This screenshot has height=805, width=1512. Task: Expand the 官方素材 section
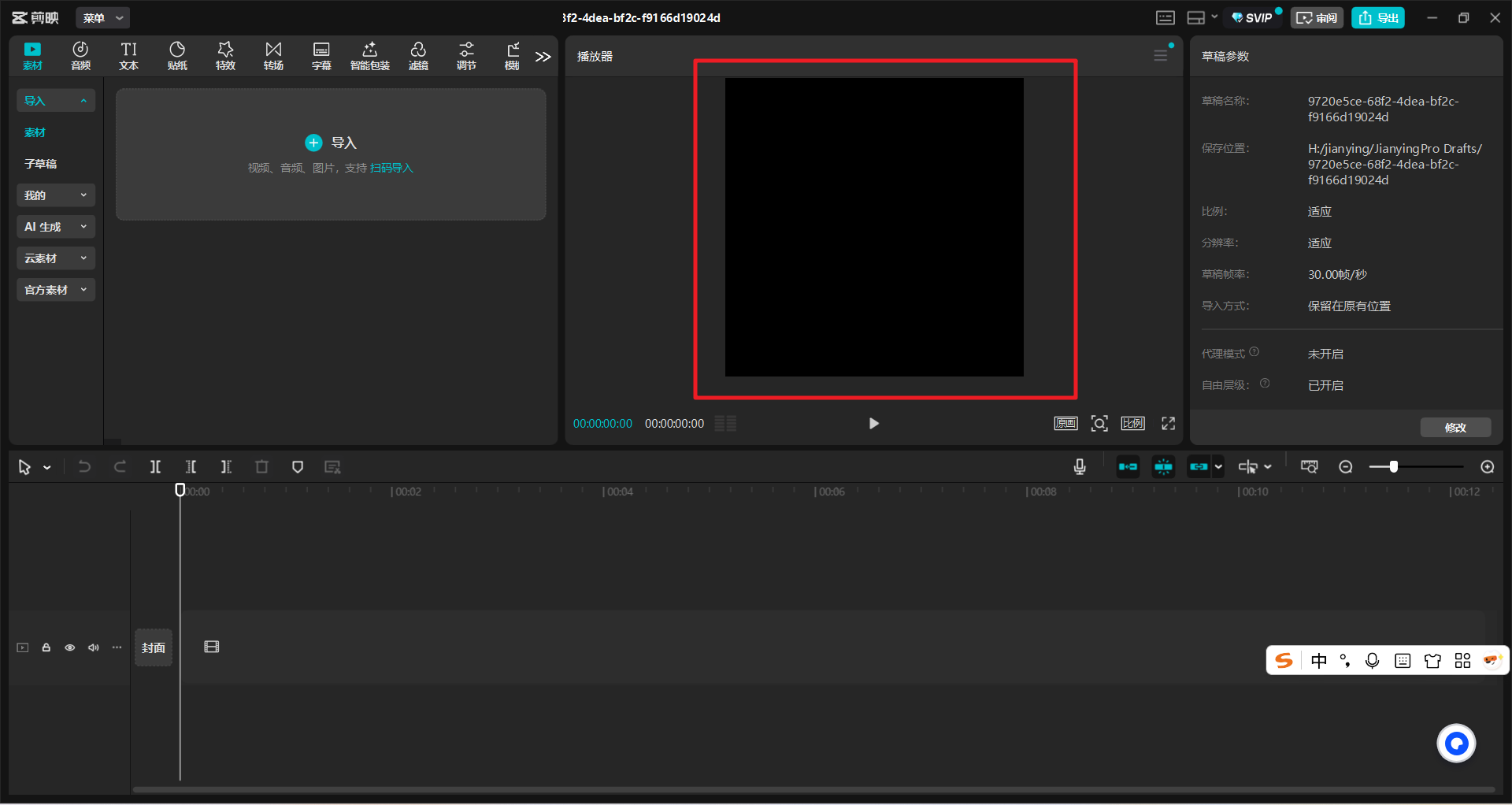pyautogui.click(x=55, y=290)
